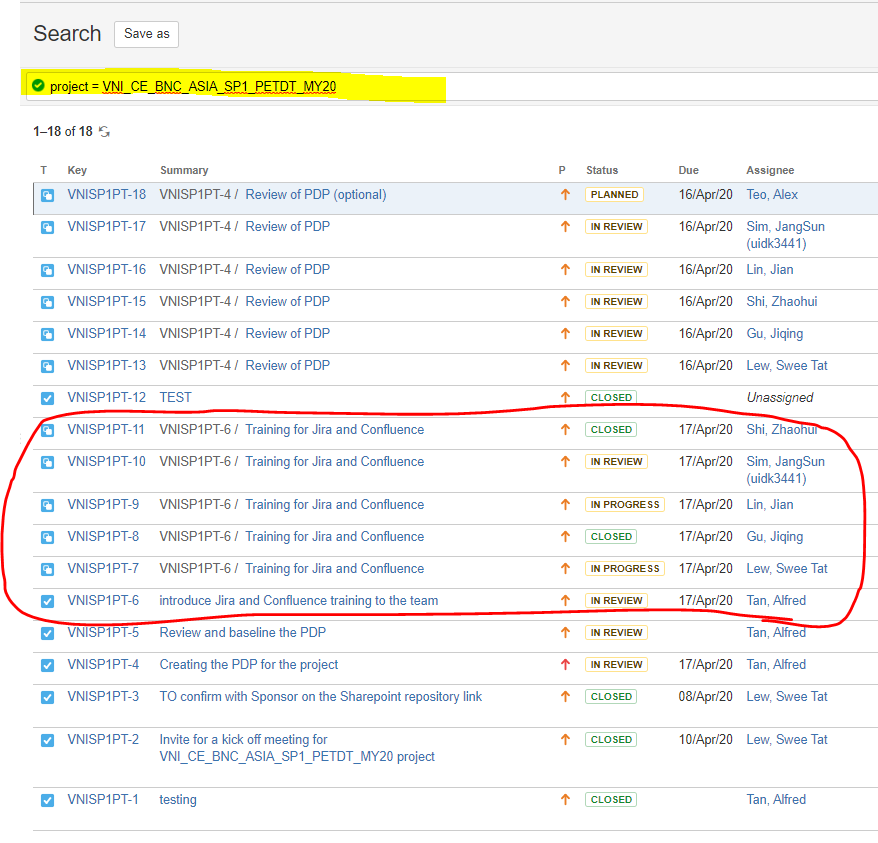Click due date 10/Apr/20
The image size is (878, 843).
click(706, 739)
